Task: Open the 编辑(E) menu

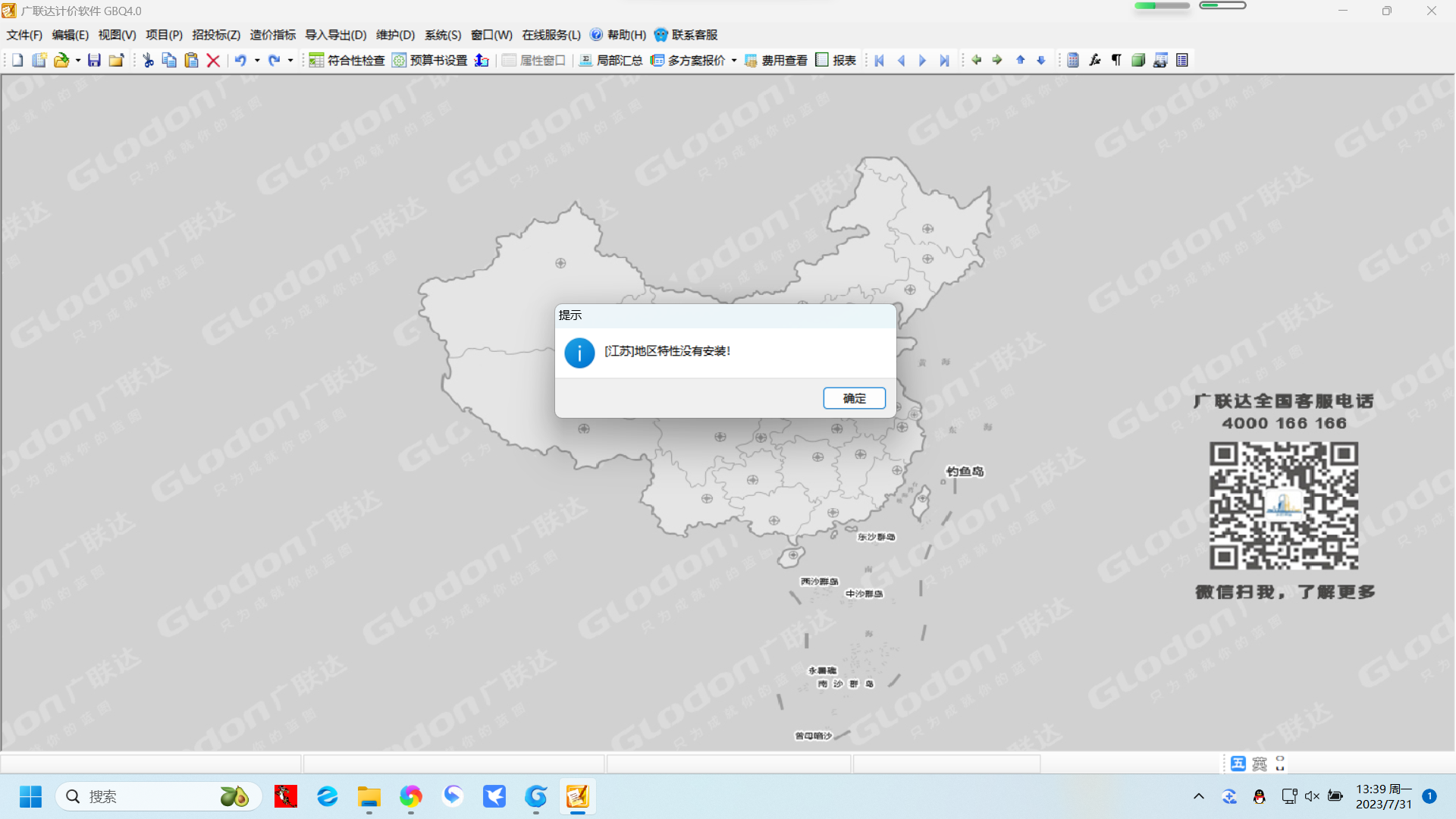Action: tap(71, 35)
